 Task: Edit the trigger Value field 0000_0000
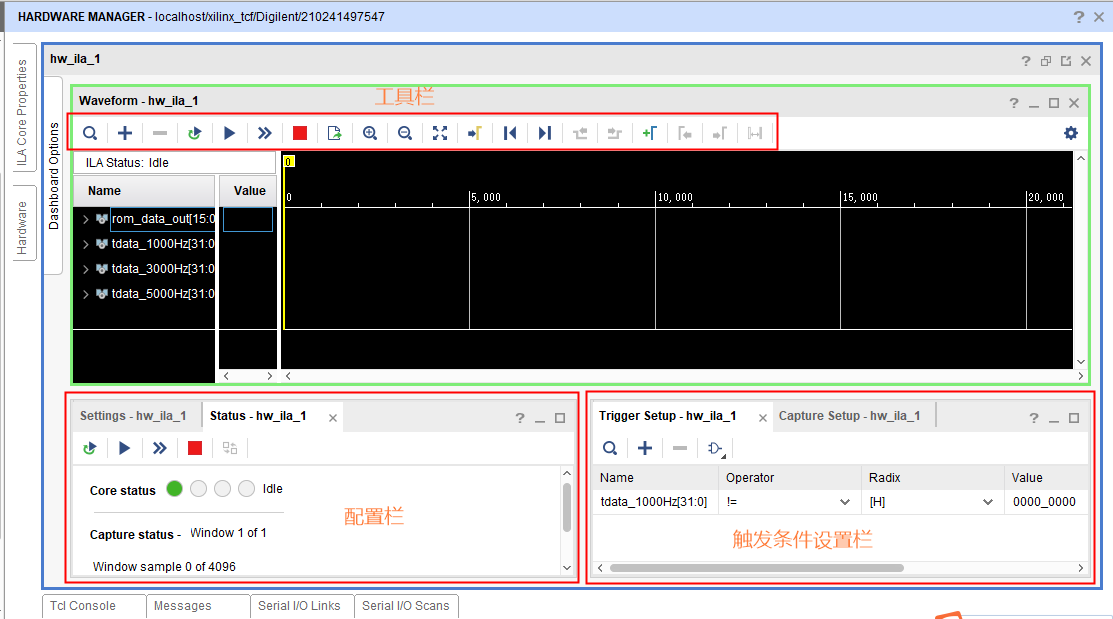point(1044,502)
